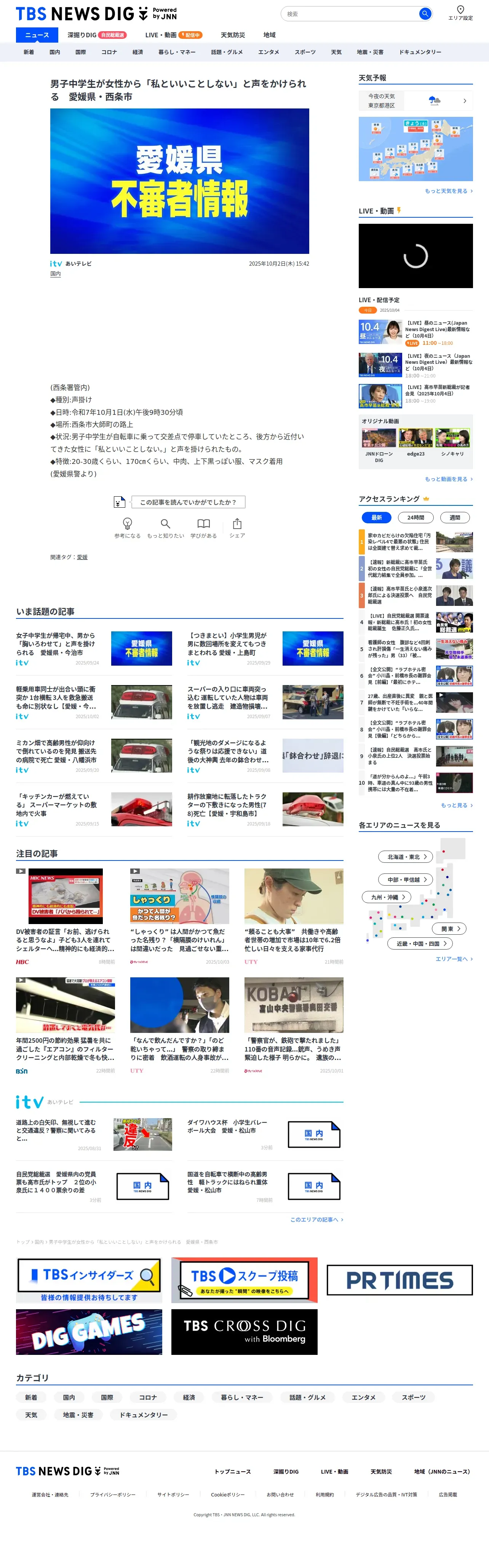Click the 地震・災害 category pill at bottom

[x=78, y=1415]
